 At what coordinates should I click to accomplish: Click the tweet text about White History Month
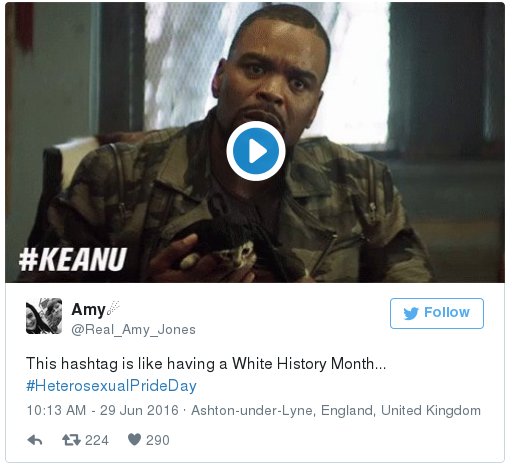click(x=206, y=363)
